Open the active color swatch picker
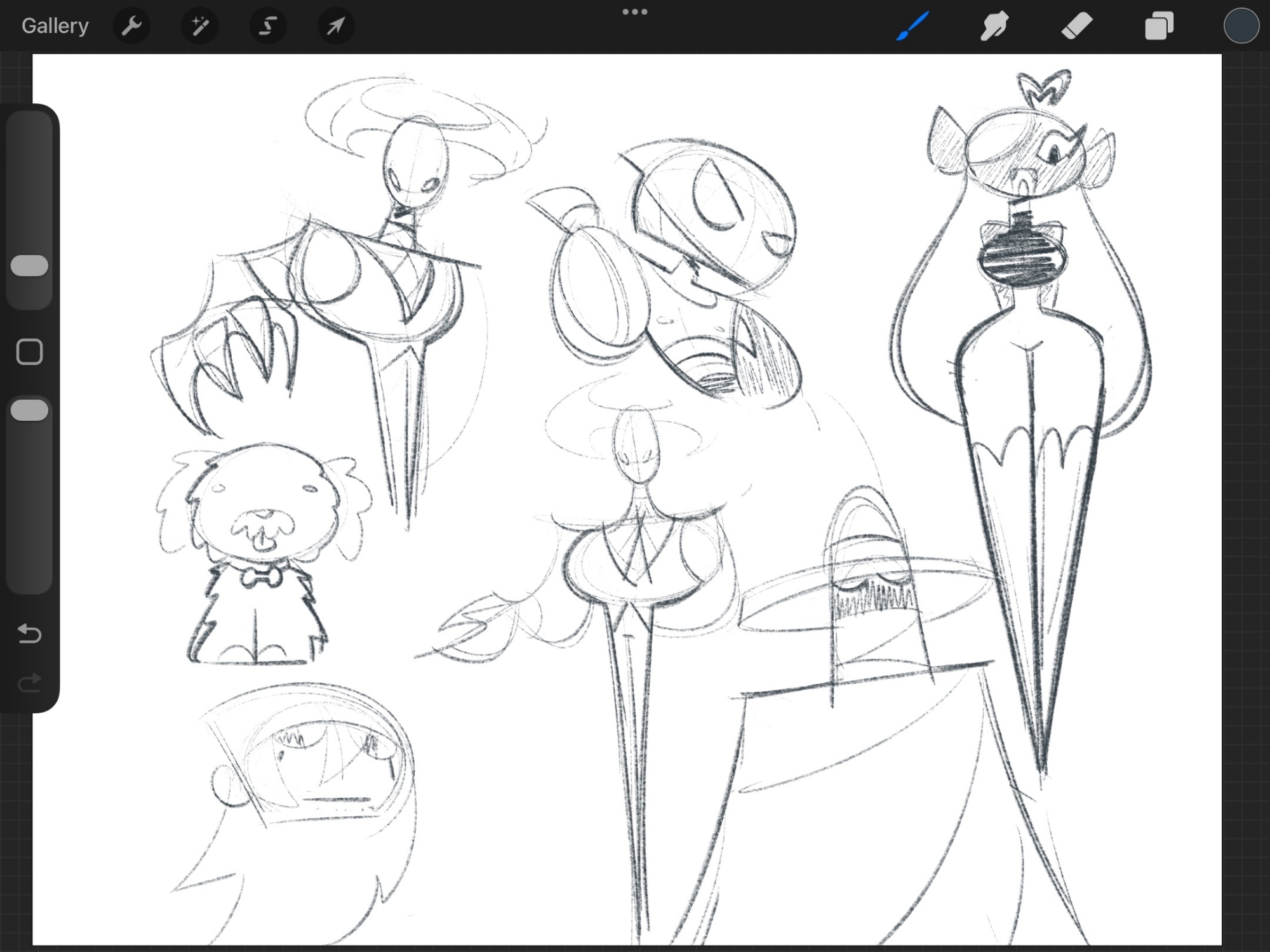The image size is (1270, 952). point(1241,26)
